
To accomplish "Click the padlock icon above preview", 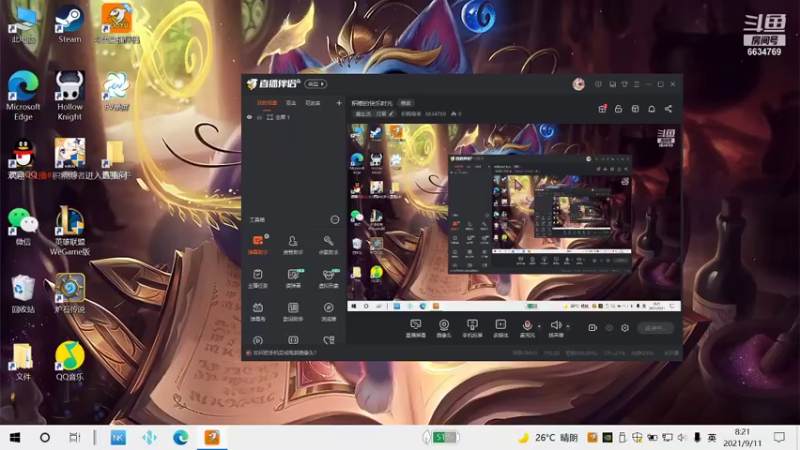I will coord(618,109).
